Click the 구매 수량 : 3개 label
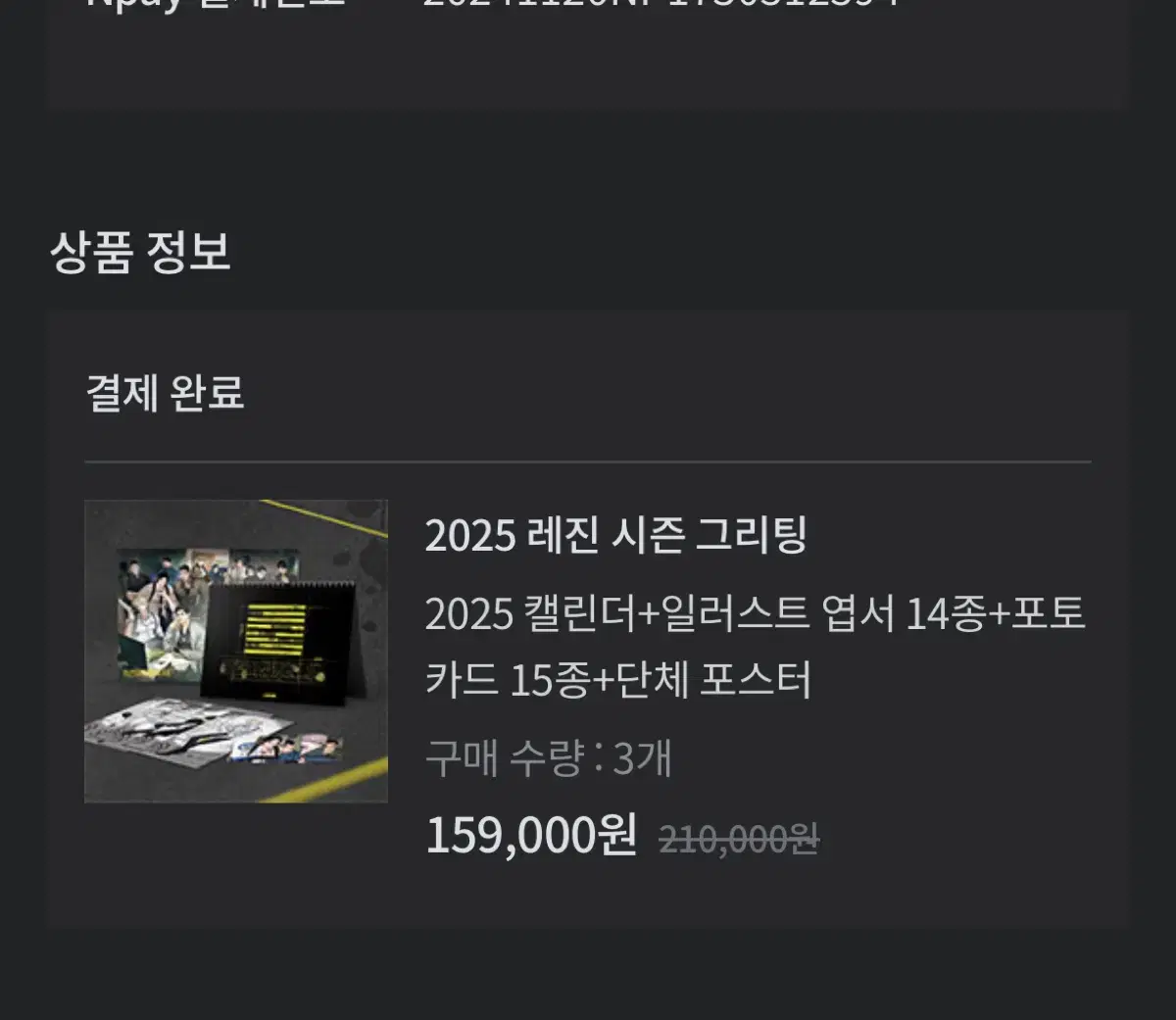Image resolution: width=1176 pixels, height=1020 pixels. point(549,758)
